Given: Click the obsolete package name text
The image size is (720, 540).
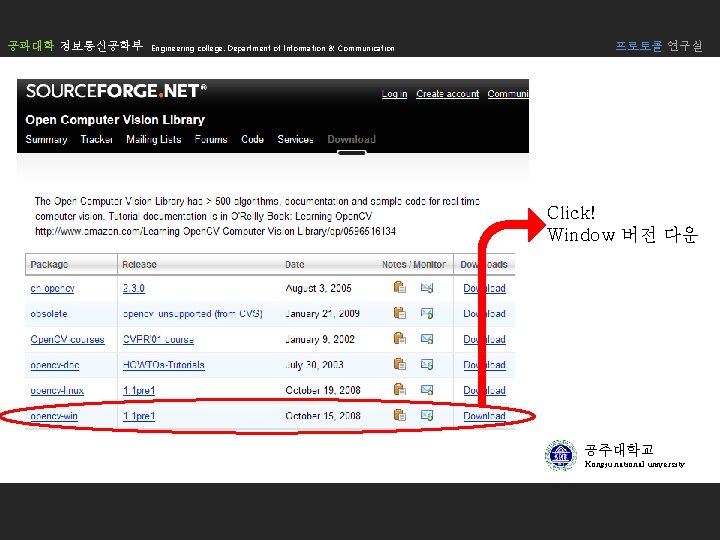Looking at the screenshot, I should [49, 314].
